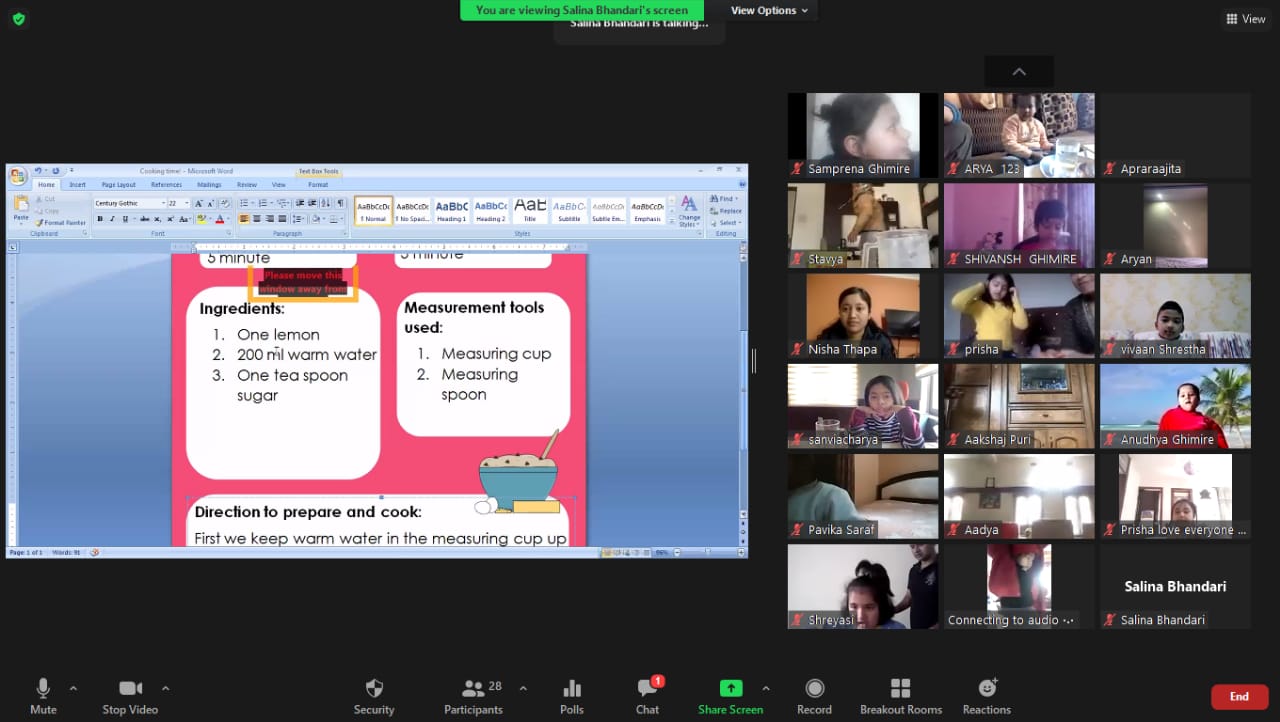1280x722 pixels.
Task: Apply italic formatting in Word ribbon
Action: pos(111,219)
